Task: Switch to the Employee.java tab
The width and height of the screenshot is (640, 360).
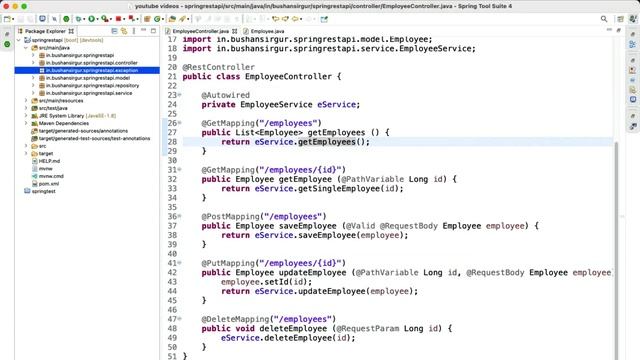Action: point(264,31)
